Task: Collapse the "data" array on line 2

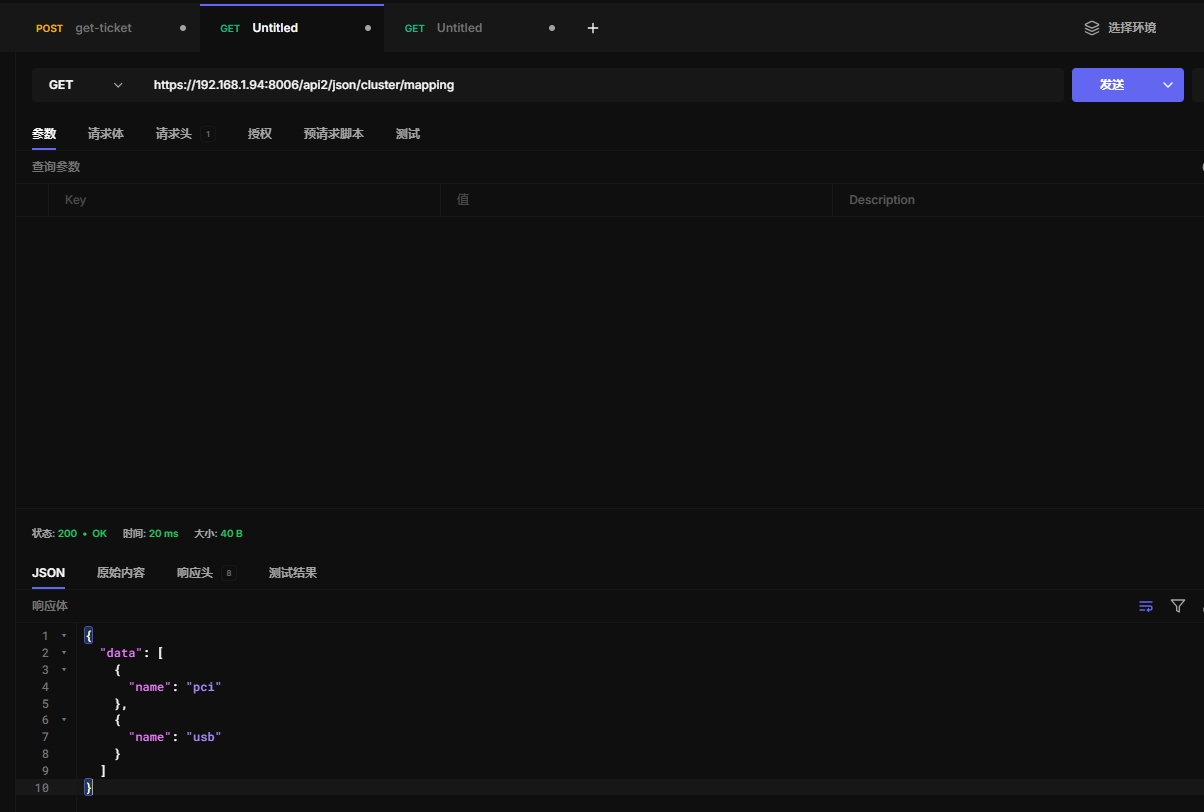Action: [x=64, y=653]
